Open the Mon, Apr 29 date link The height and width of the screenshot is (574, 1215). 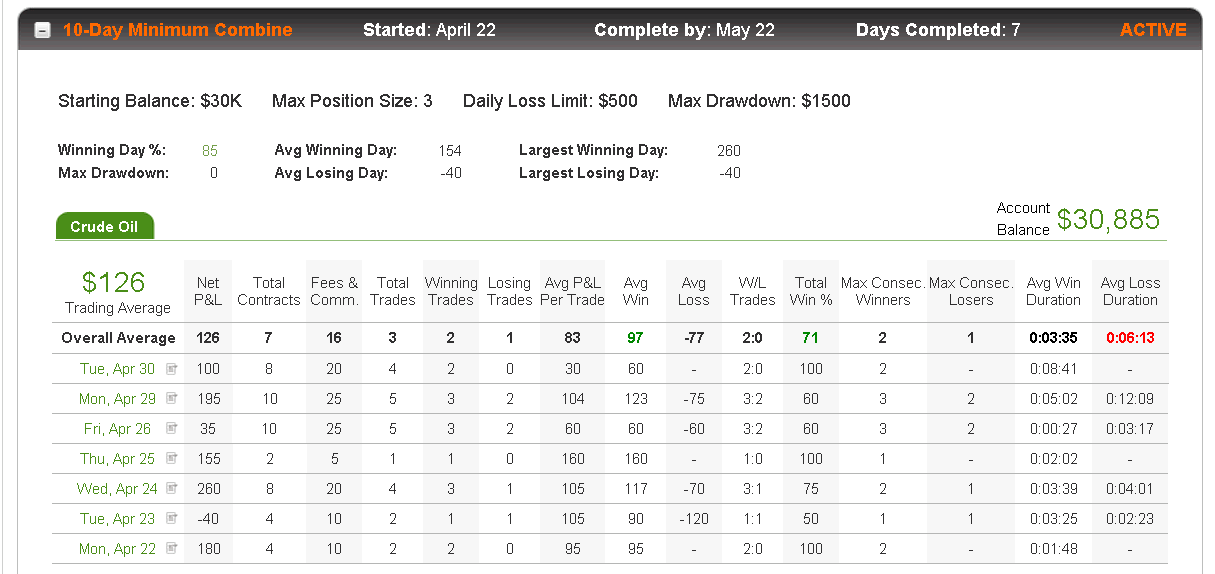click(118, 399)
